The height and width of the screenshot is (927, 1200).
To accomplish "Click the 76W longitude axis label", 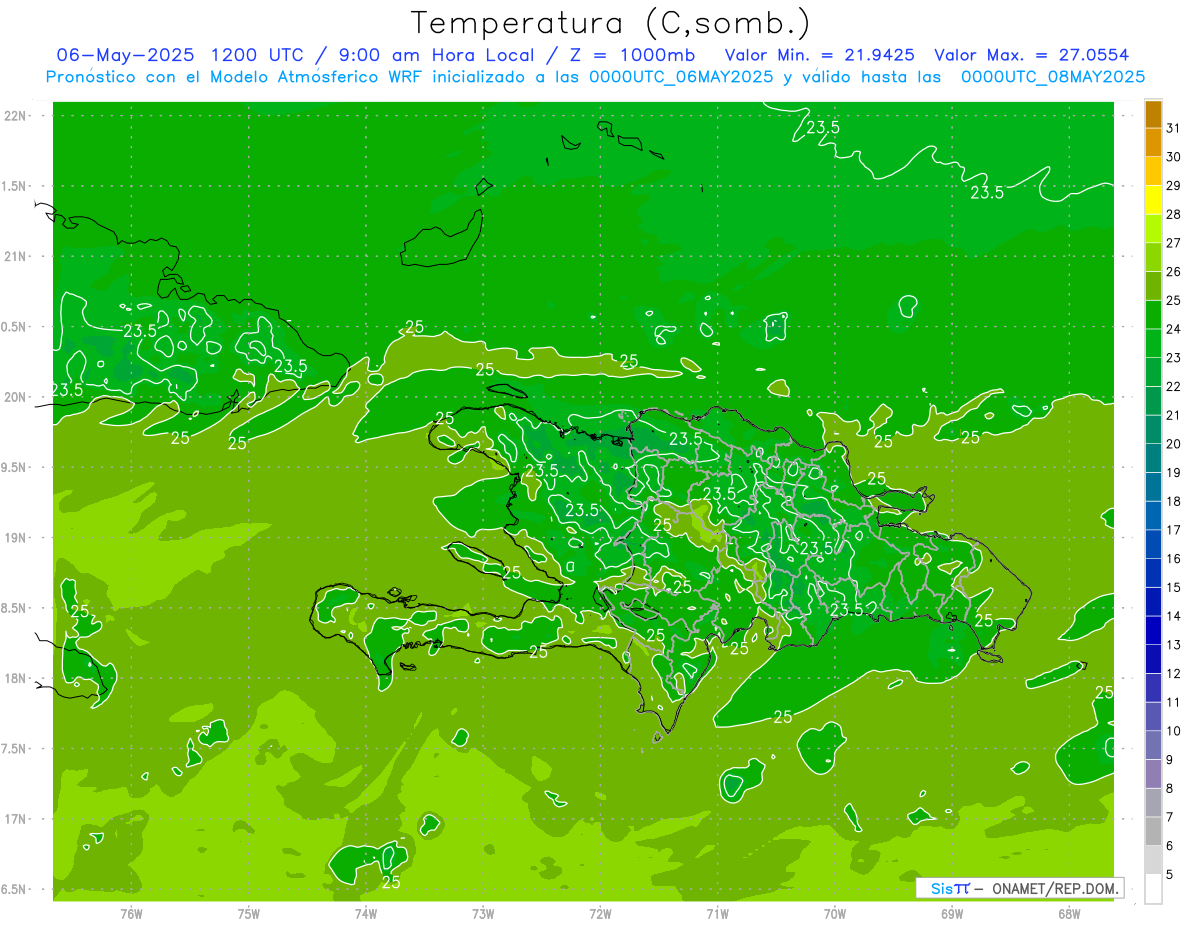I will click(131, 913).
